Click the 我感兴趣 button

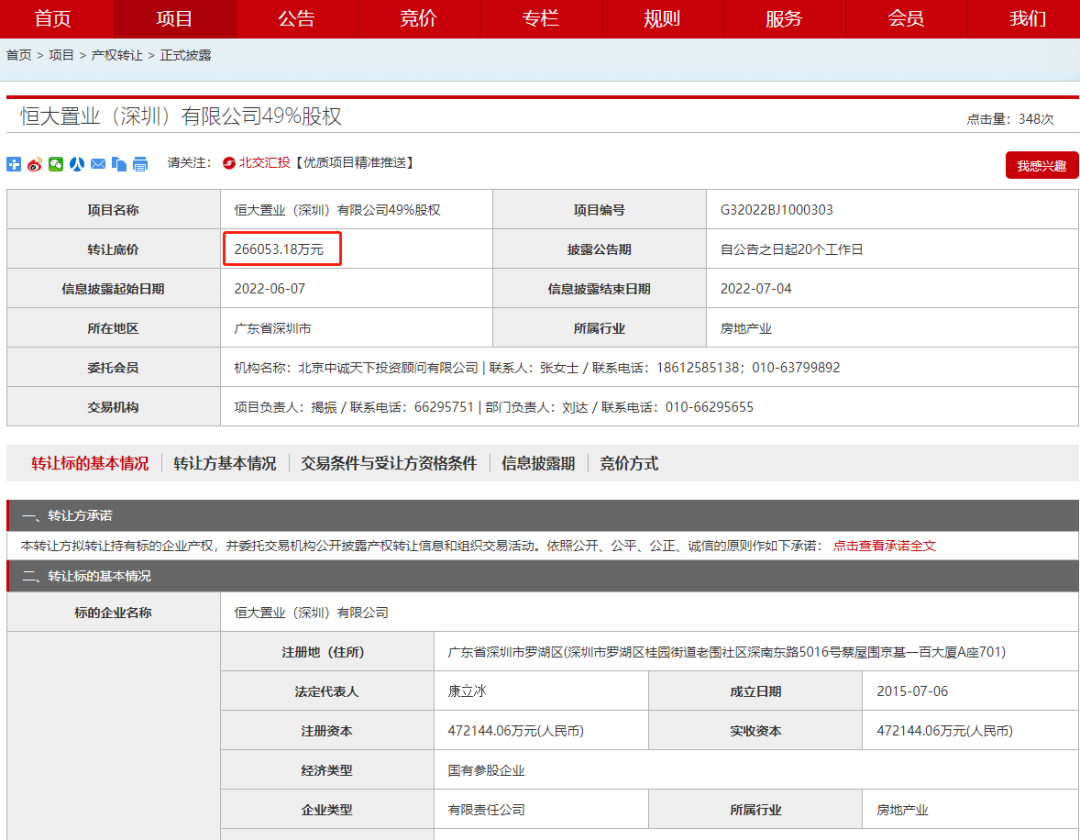click(x=1040, y=164)
